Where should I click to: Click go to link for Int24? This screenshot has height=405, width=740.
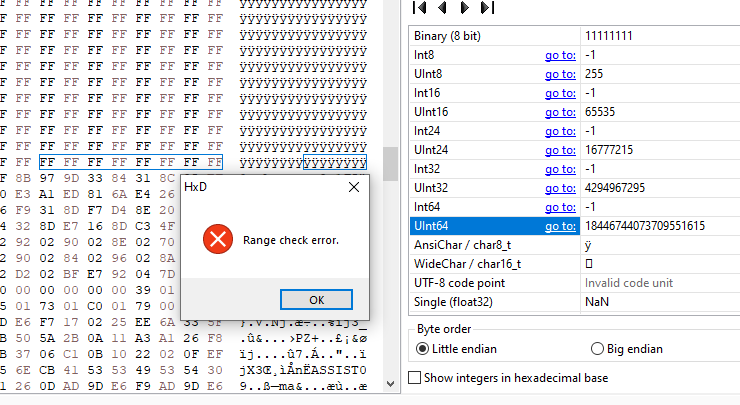[x=560, y=131]
